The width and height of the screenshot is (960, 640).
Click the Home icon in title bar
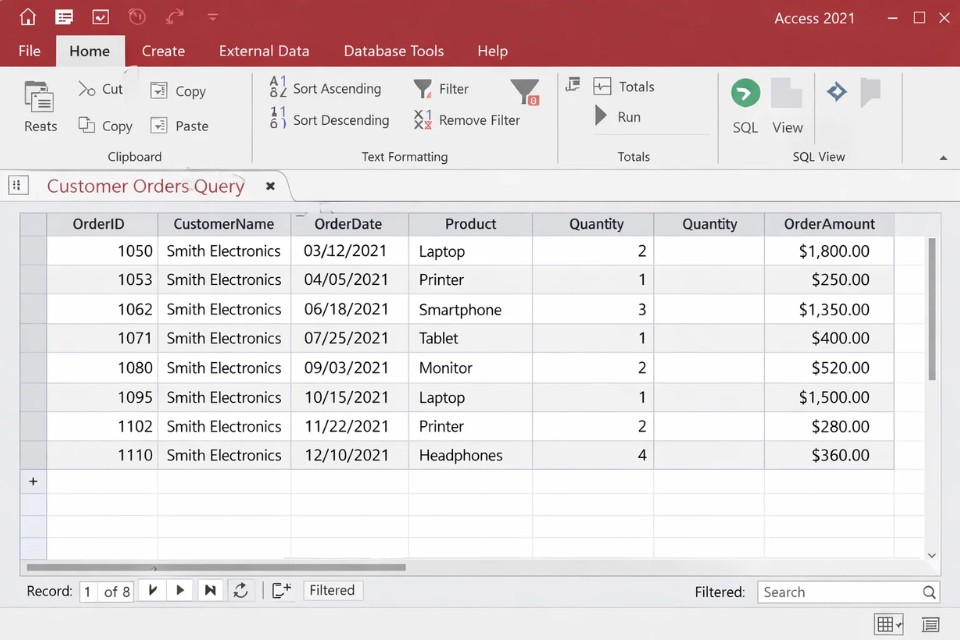coord(28,17)
